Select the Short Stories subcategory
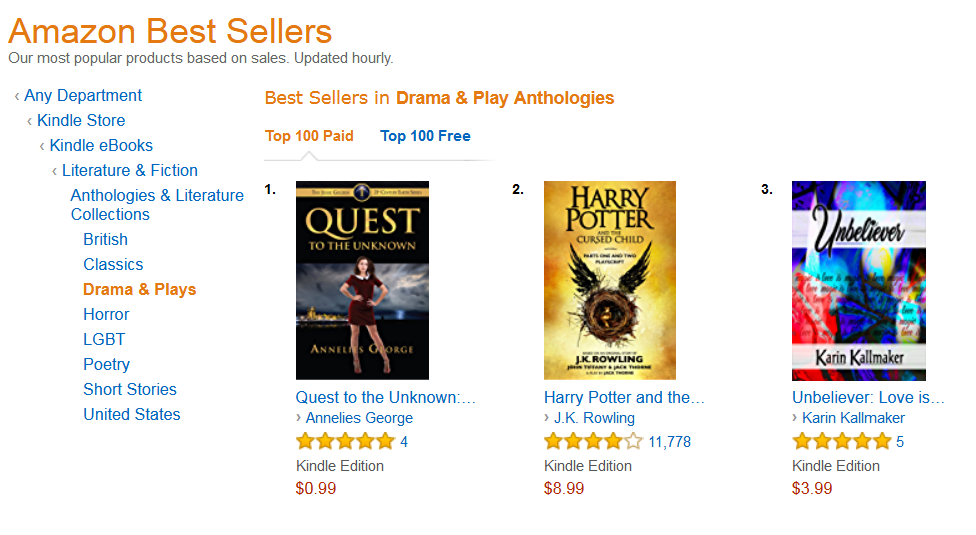976x535 pixels. point(130,390)
